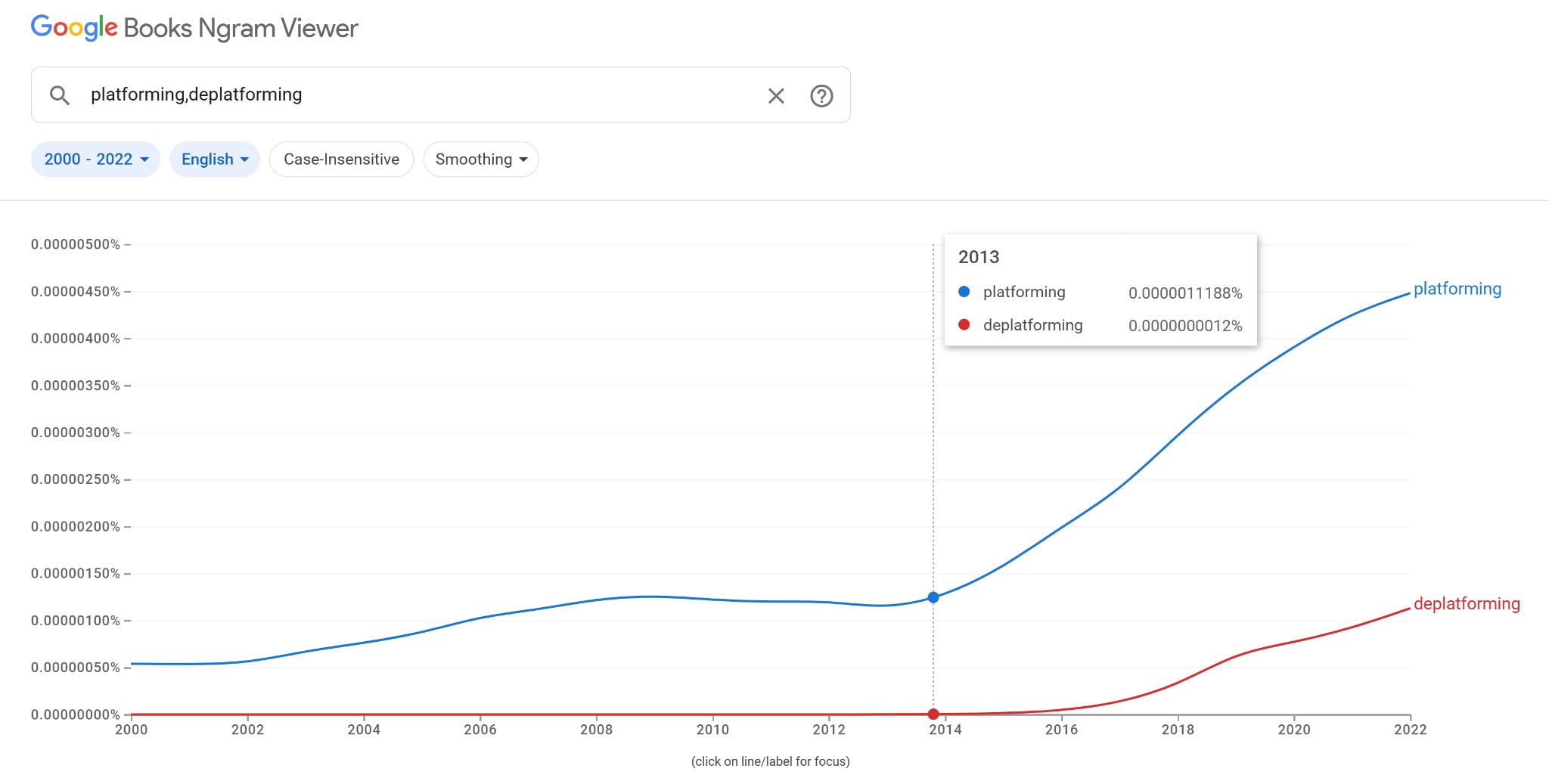This screenshot has height=784, width=1549.
Task: Click the y-axis label 0.00000150%
Action: coord(76,573)
